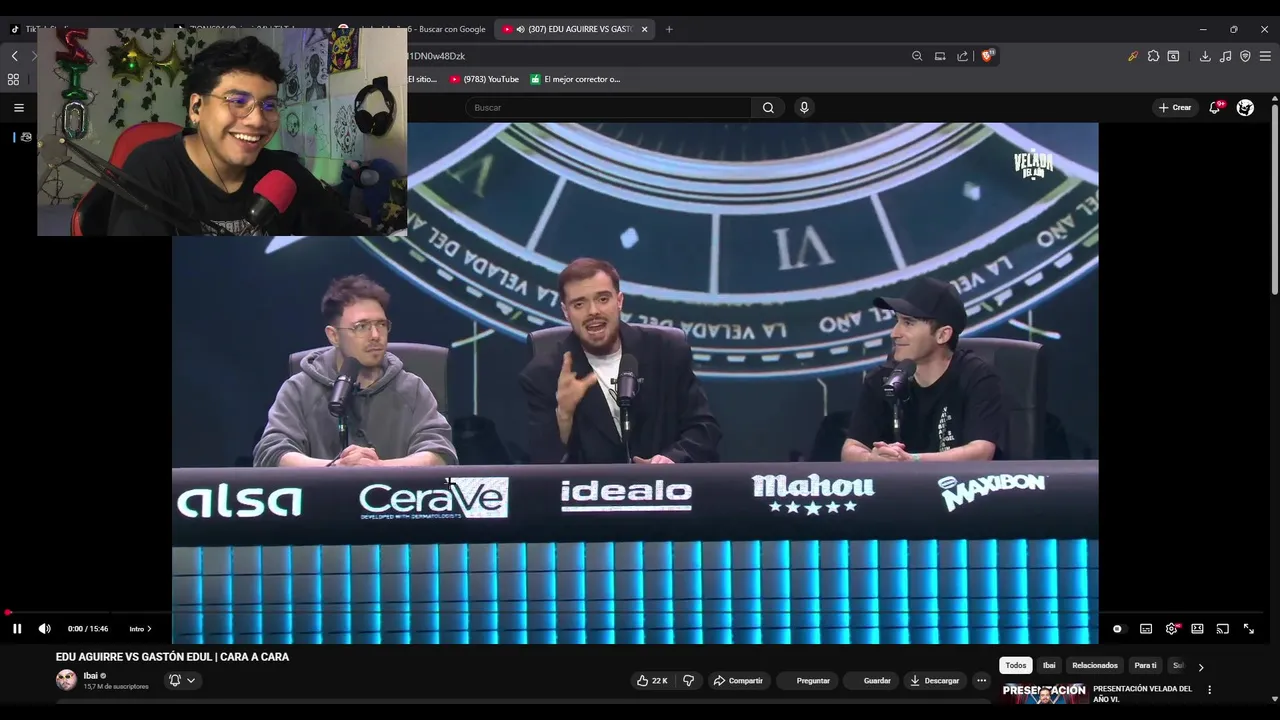Open the Brave VPN shield icon
This screenshot has height=720, width=1280.
click(x=1245, y=56)
